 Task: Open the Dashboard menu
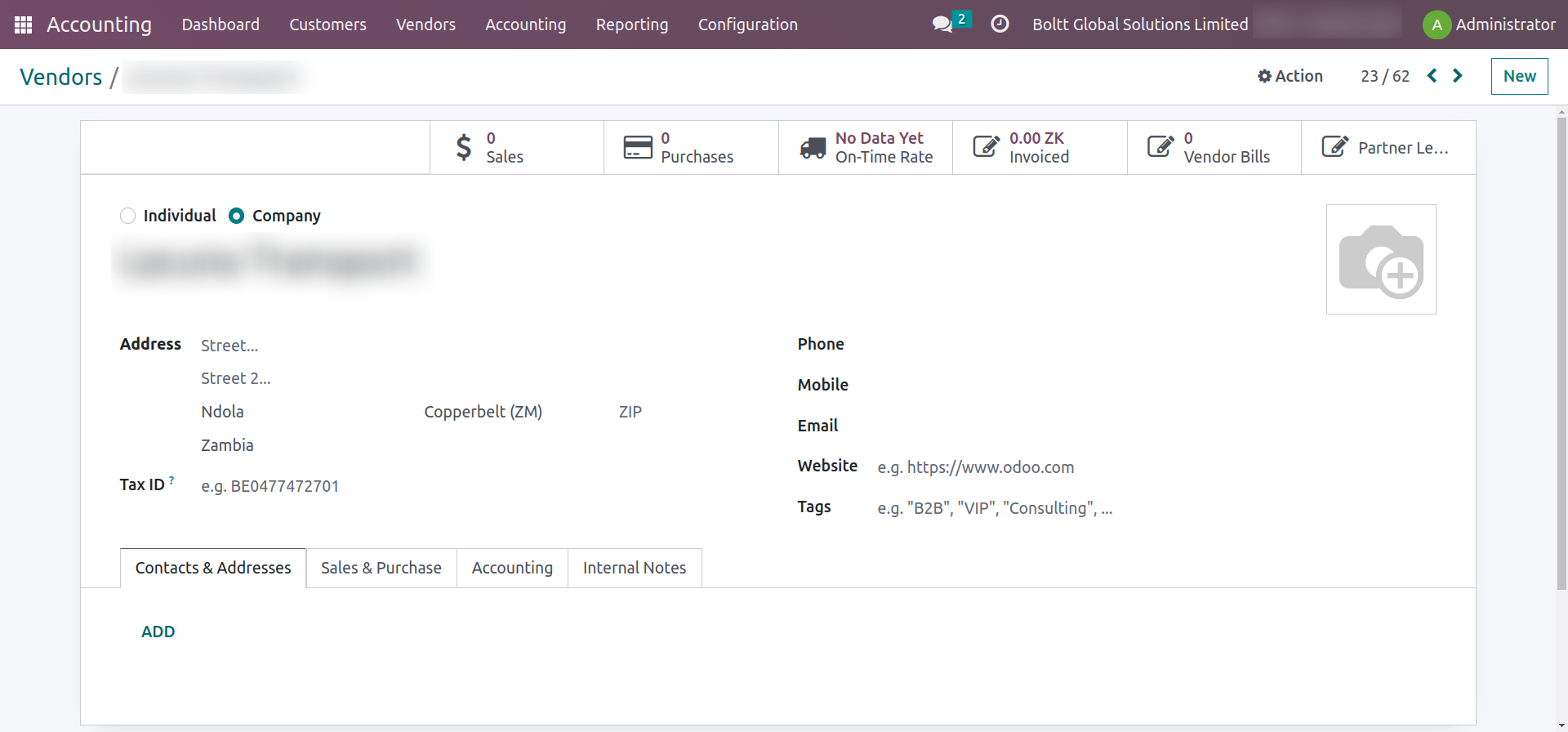[220, 25]
